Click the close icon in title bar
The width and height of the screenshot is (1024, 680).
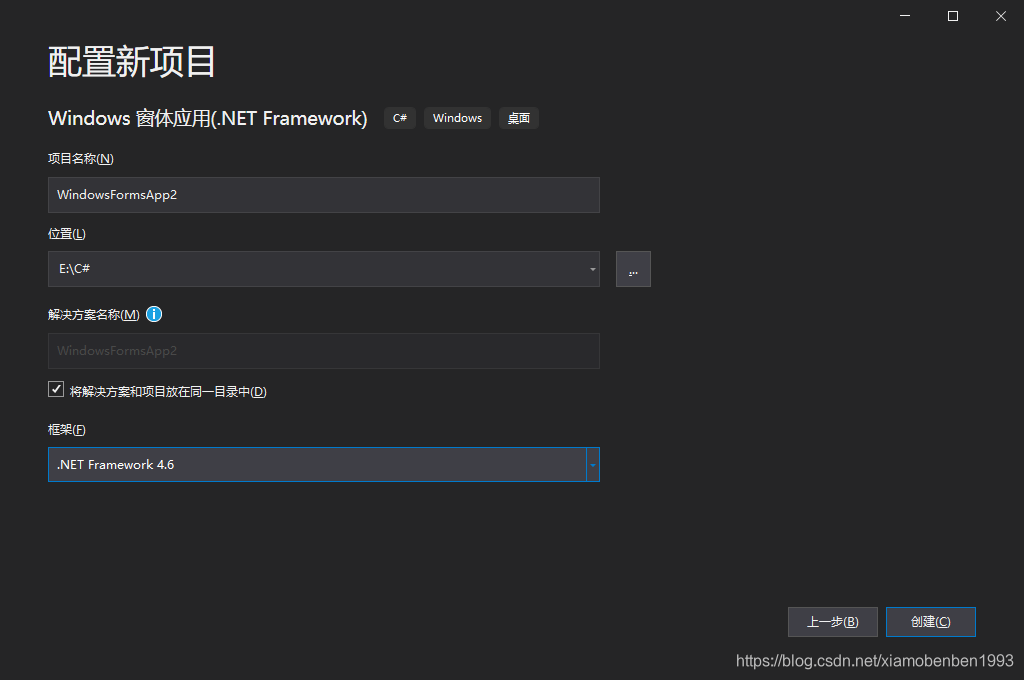click(x=1000, y=16)
